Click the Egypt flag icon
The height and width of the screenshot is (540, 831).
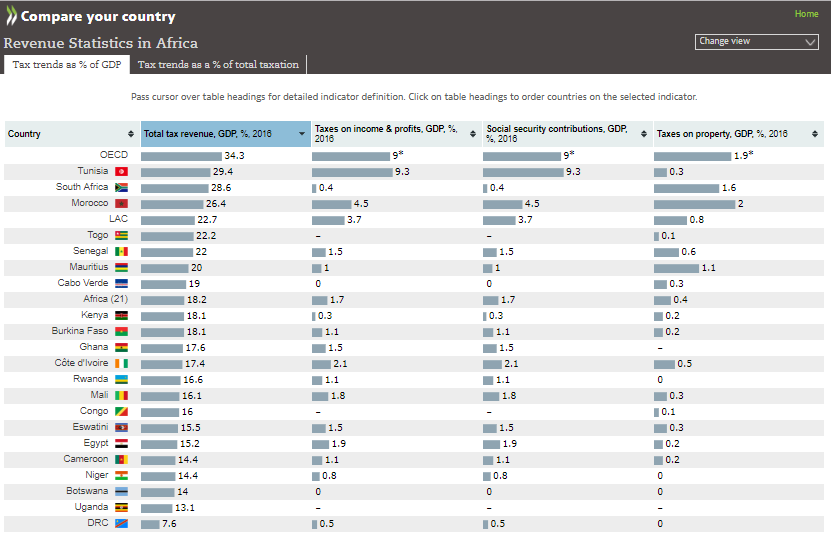[121, 444]
